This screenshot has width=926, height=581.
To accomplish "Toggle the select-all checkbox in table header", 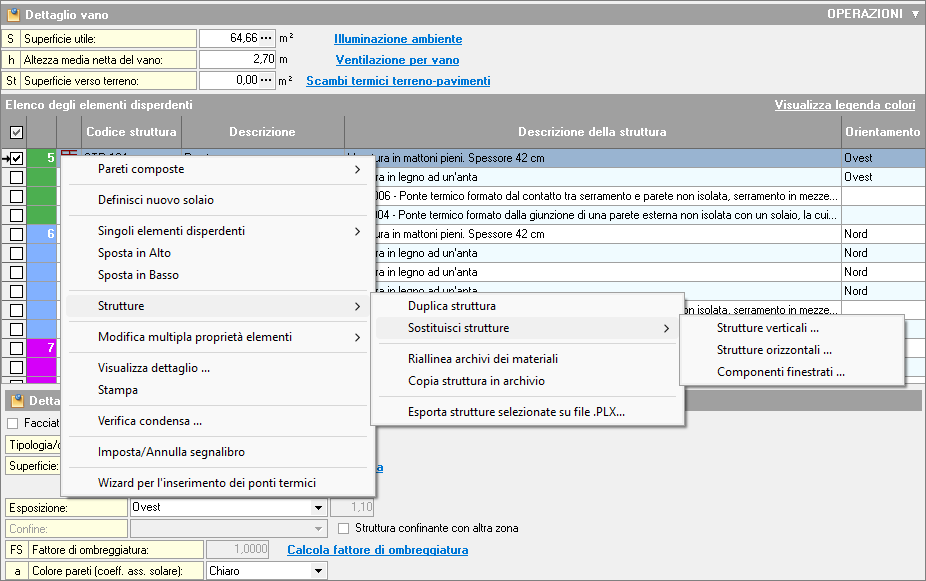I will point(16,132).
